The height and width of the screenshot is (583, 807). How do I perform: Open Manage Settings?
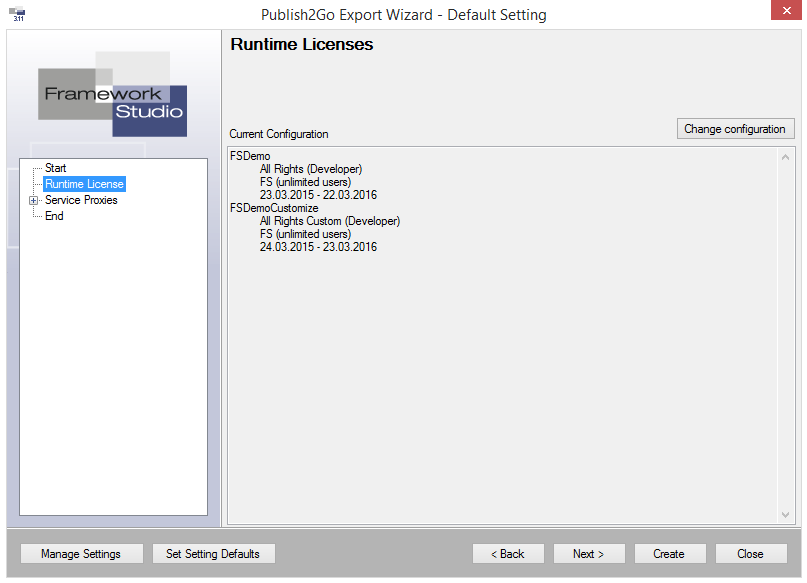coord(81,554)
